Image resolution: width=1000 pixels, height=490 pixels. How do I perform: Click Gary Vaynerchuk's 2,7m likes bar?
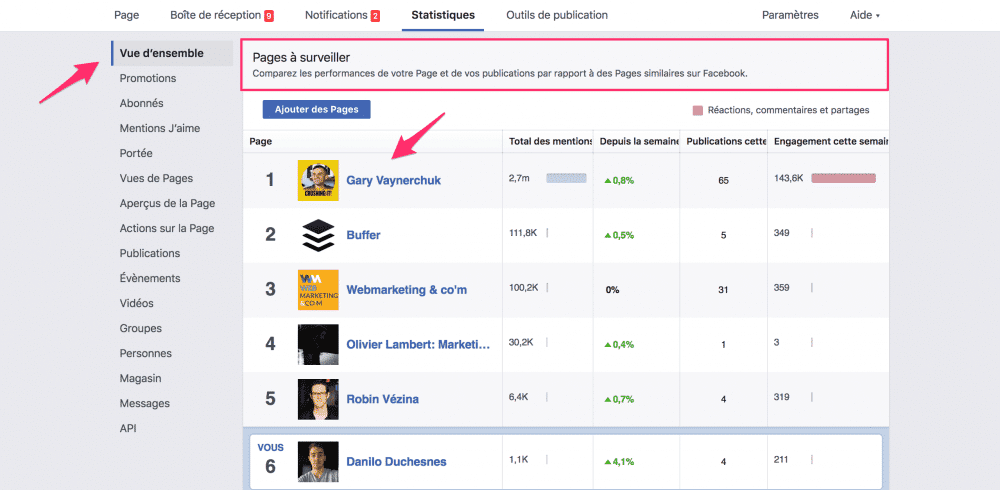[566, 179]
